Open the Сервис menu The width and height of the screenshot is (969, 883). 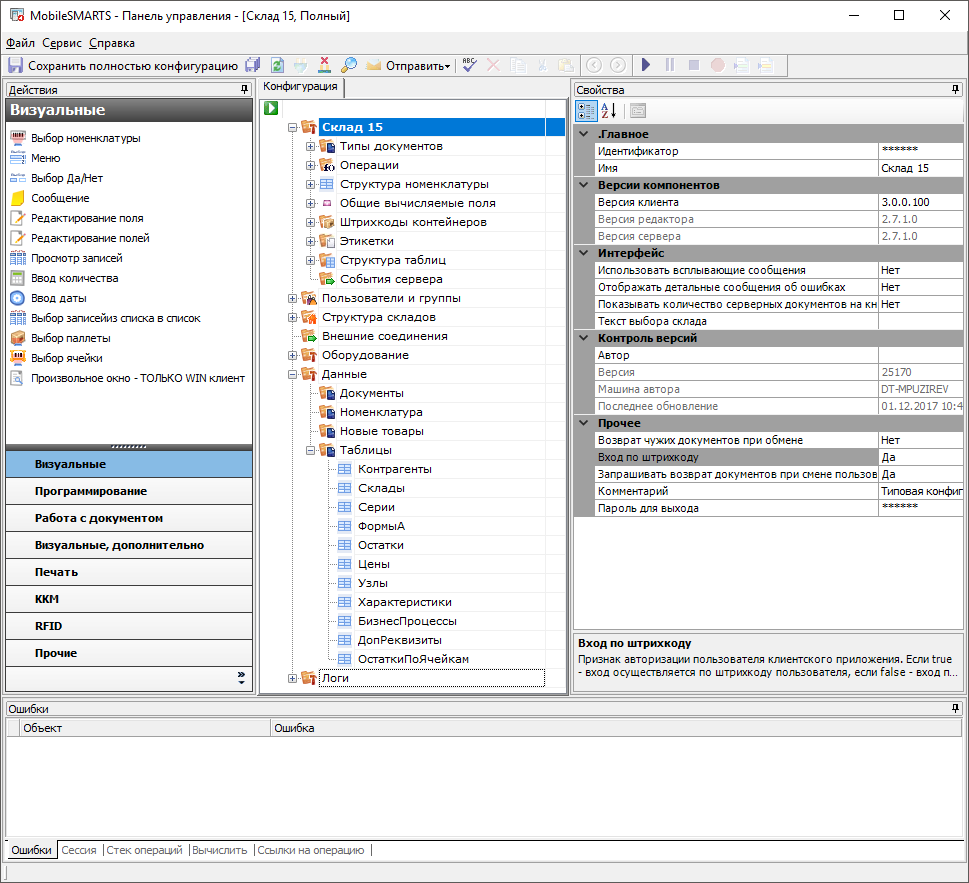click(62, 43)
